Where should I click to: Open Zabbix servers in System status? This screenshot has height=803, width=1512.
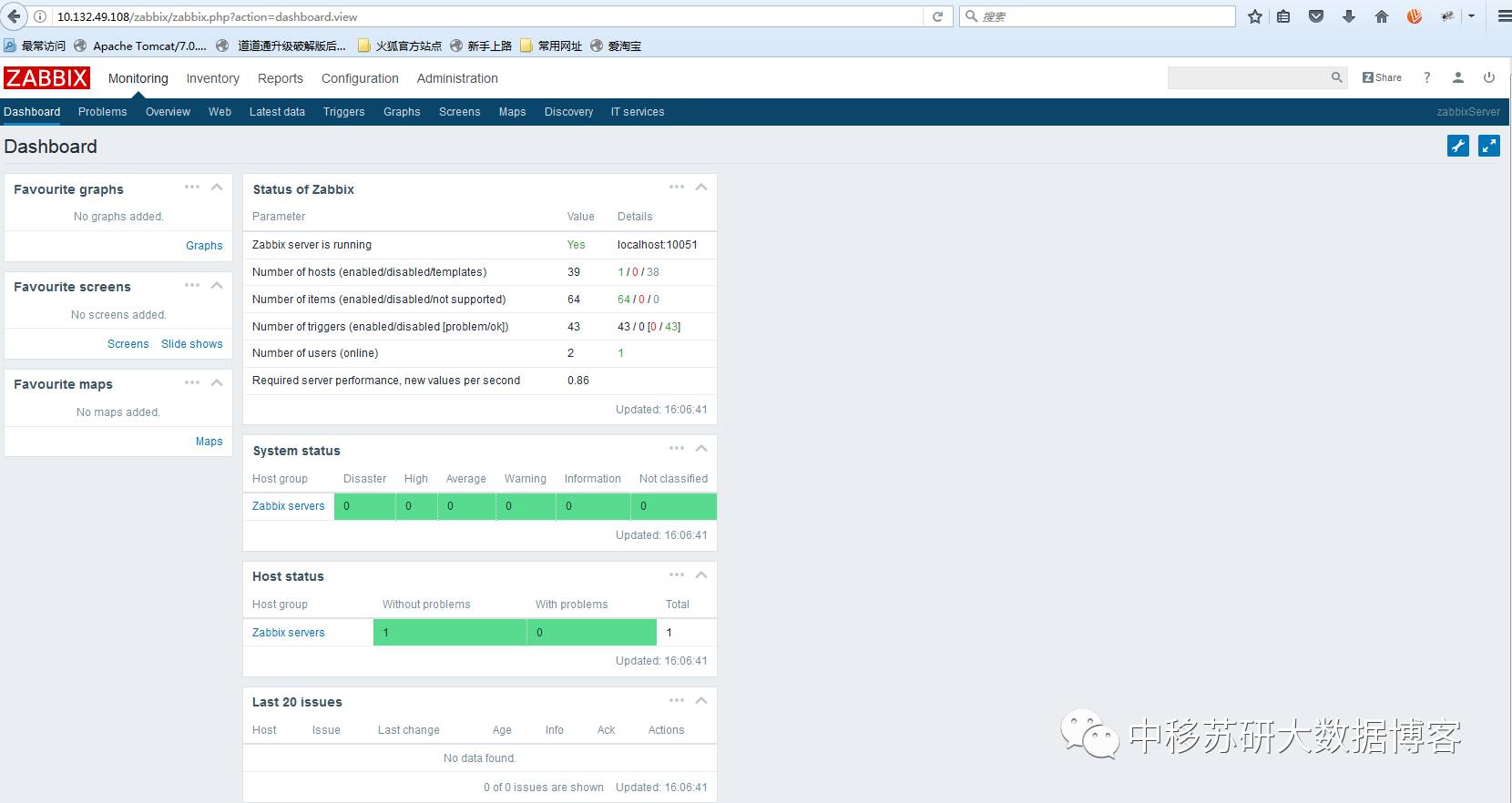tap(289, 506)
